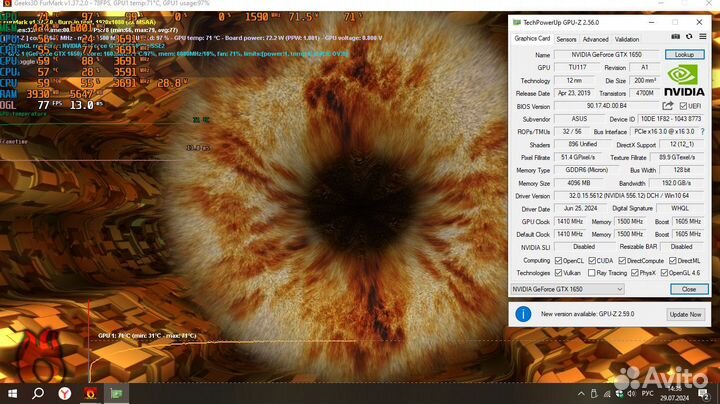Viewport: 720px width, 404px height.
Task: Open Yandex Browser from taskbar
Action: [64, 393]
